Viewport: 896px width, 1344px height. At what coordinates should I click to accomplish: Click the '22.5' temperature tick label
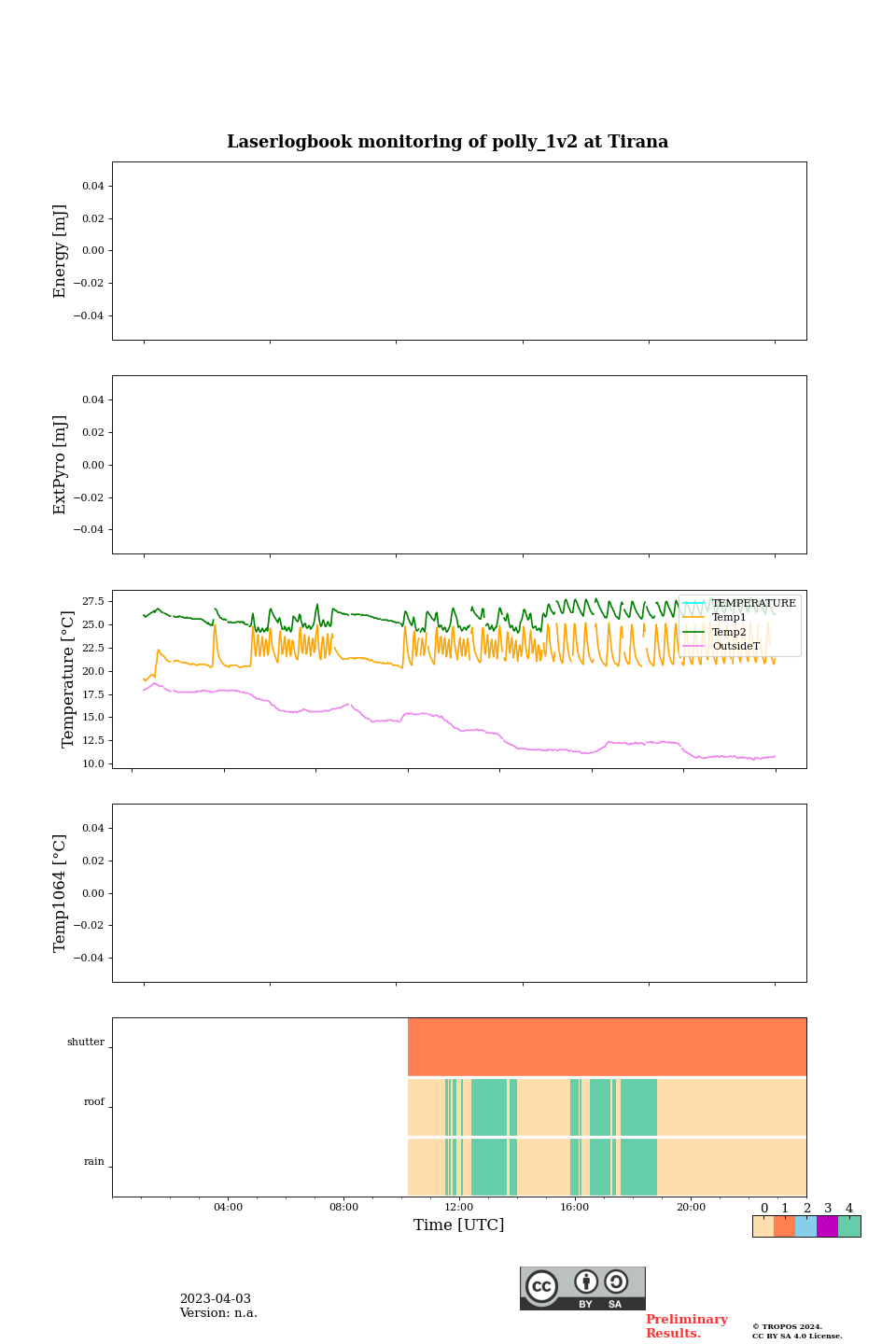(93, 649)
